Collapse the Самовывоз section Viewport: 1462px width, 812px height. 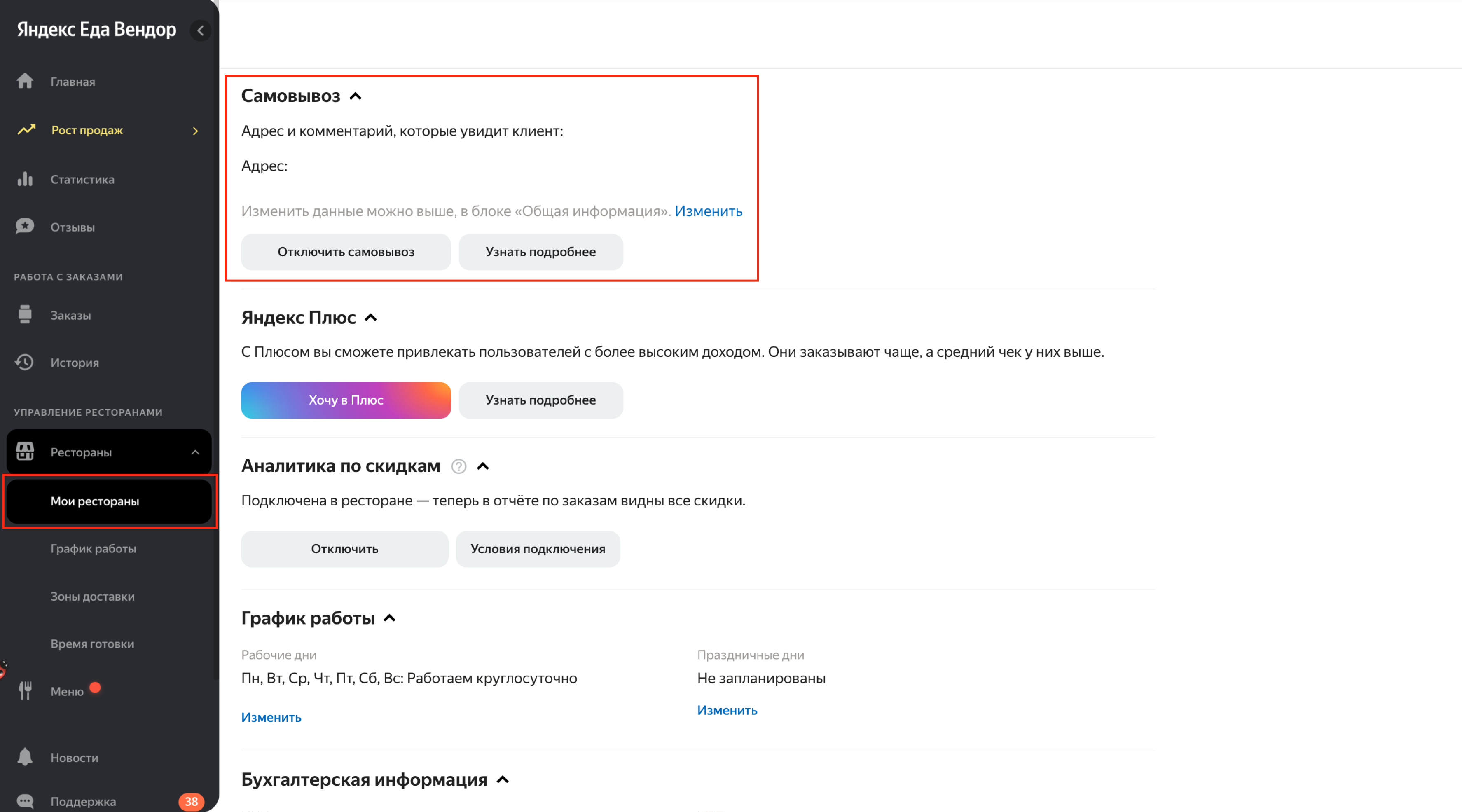[356, 96]
